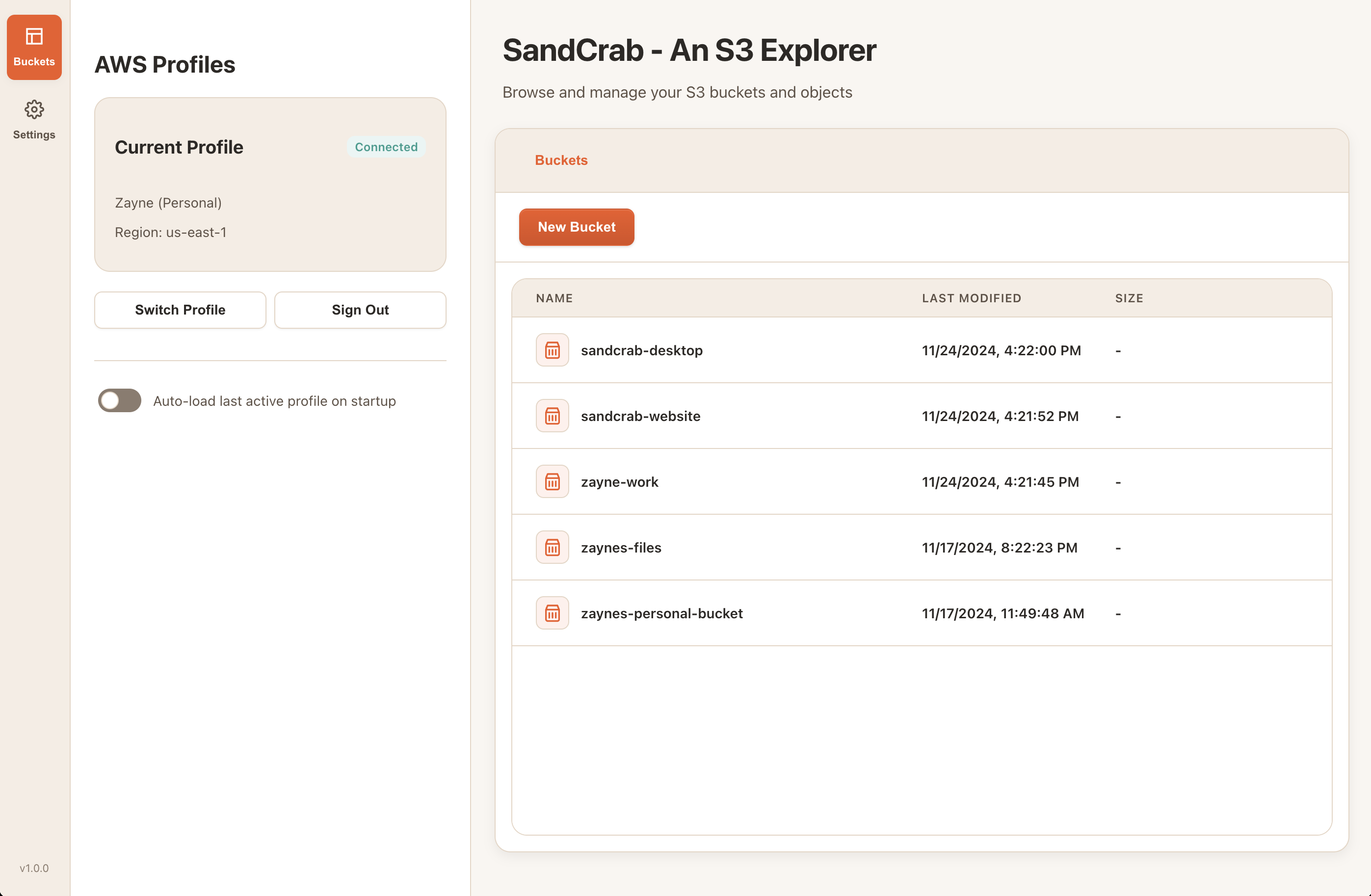Image resolution: width=1371 pixels, height=896 pixels.
Task: Open the sandcrab-desktop bucket name
Action: click(x=642, y=350)
